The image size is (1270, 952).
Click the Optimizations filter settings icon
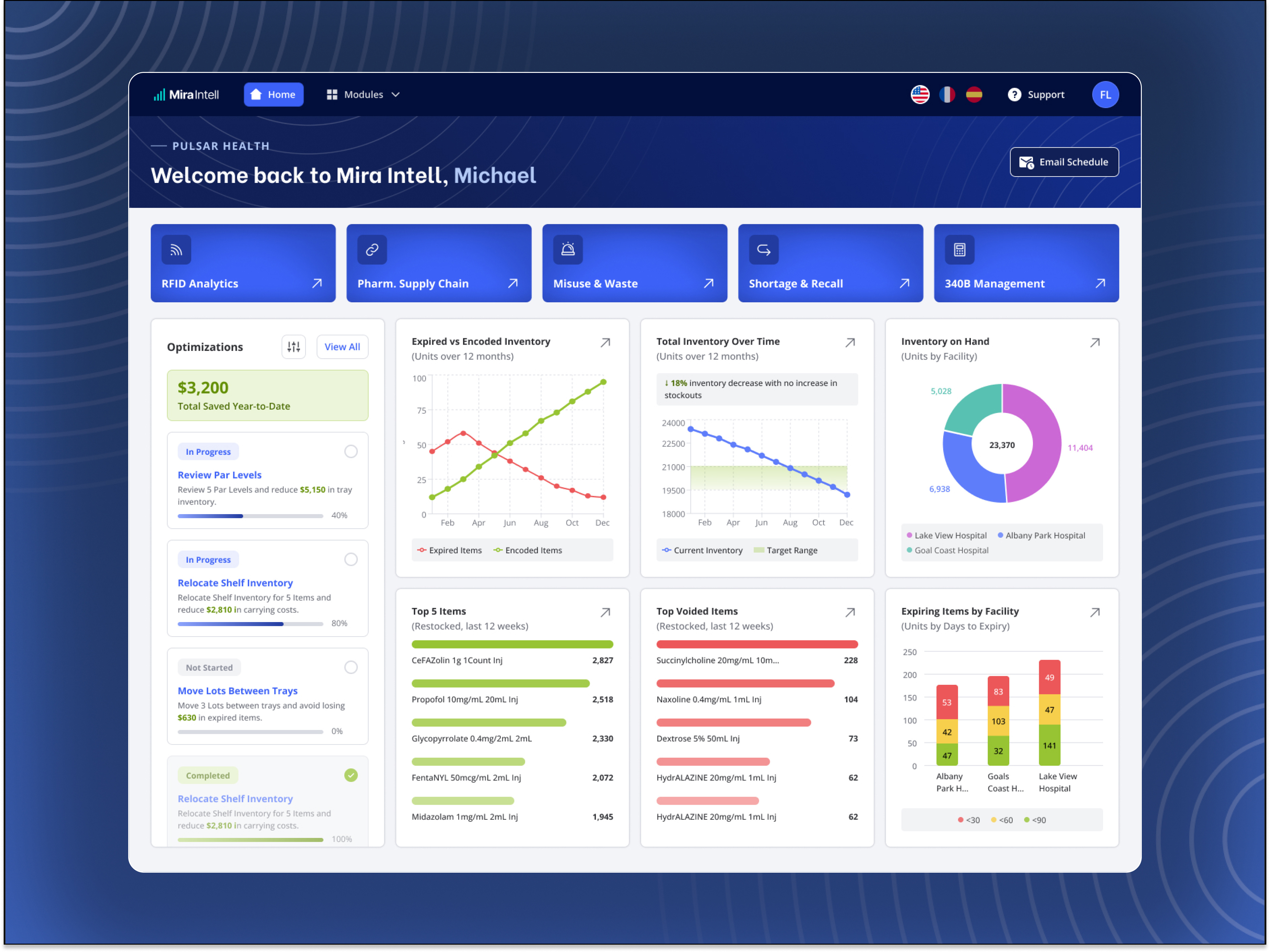(293, 347)
